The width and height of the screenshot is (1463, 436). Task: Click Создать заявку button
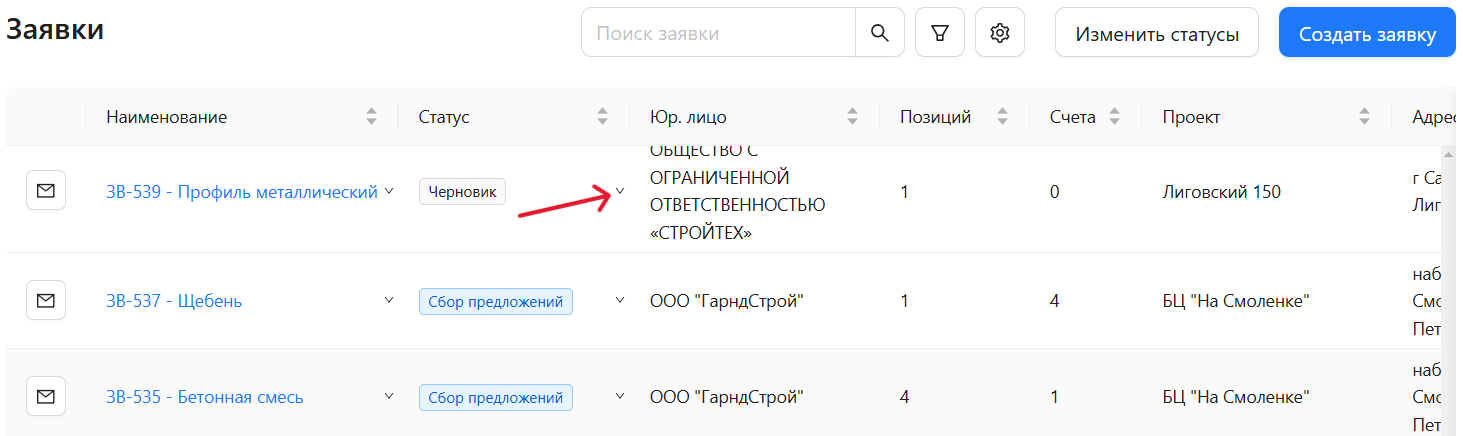click(1367, 33)
